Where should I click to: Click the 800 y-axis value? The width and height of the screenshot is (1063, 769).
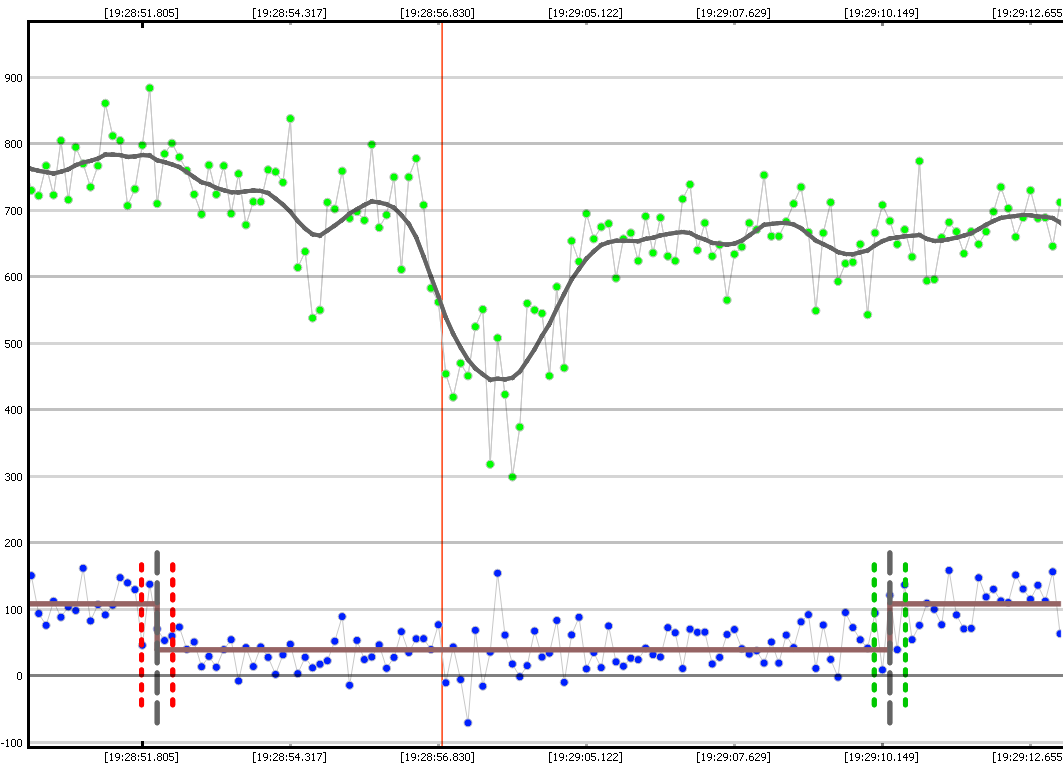pos(14,144)
